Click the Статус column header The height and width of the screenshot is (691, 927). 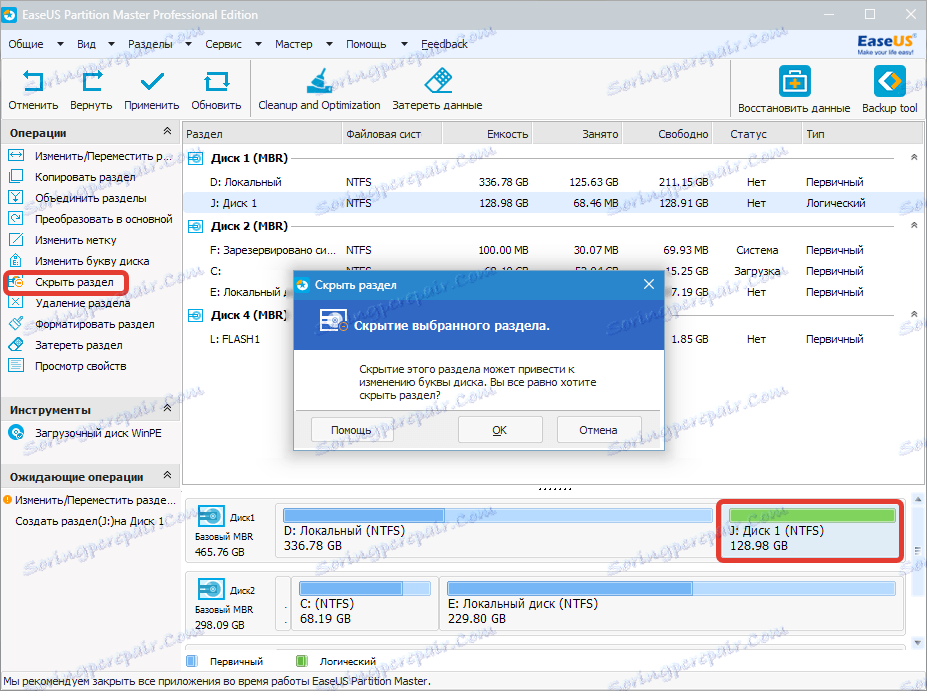tap(757, 134)
